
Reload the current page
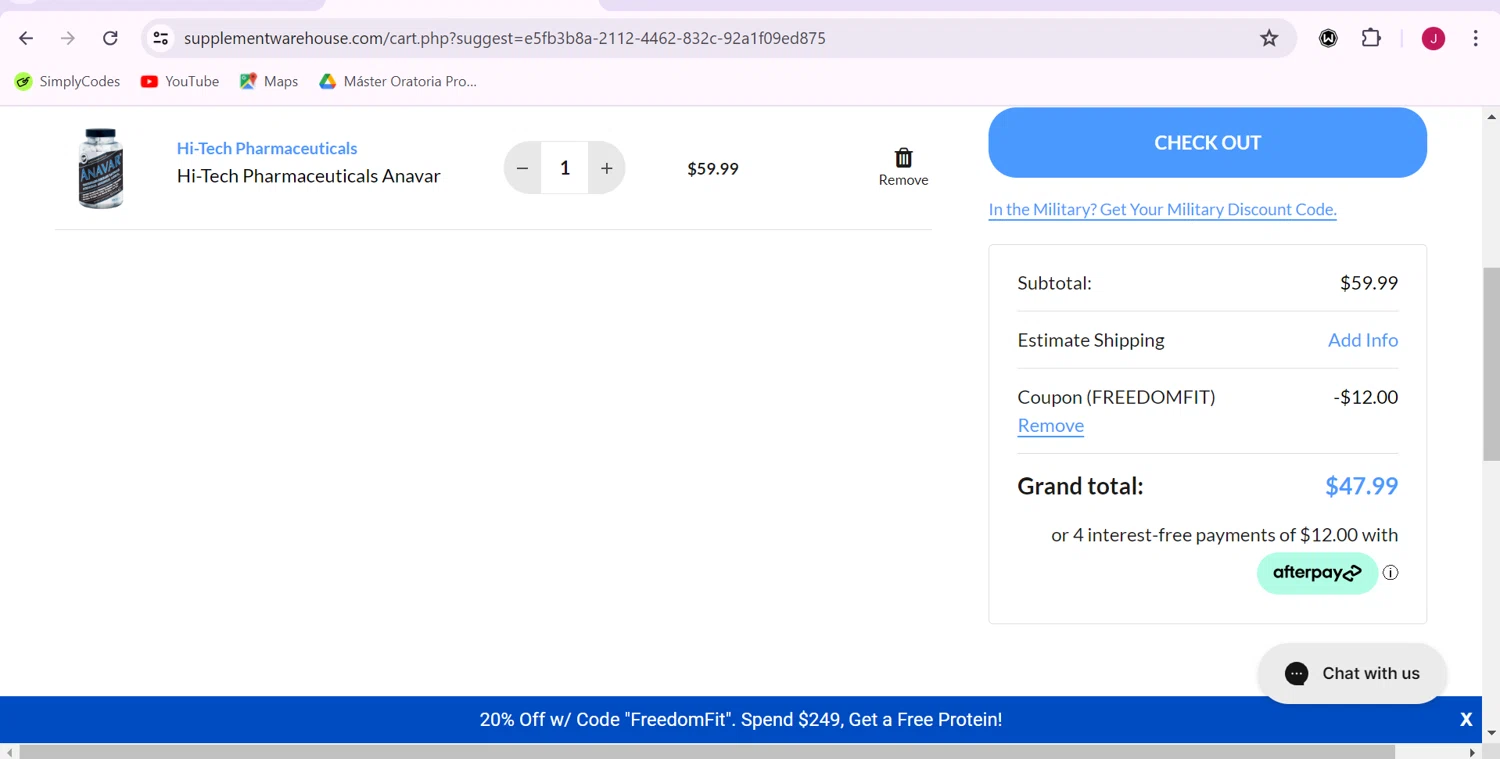(110, 38)
